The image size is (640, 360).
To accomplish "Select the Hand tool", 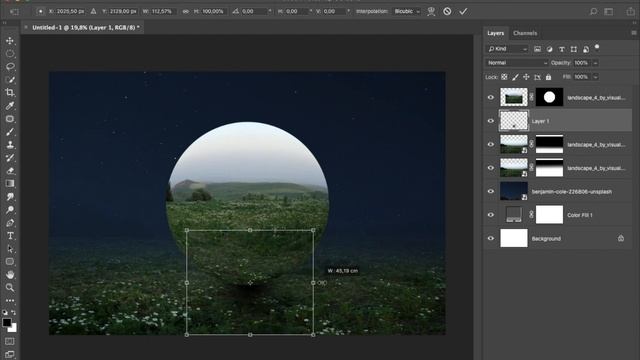I will (x=10, y=275).
